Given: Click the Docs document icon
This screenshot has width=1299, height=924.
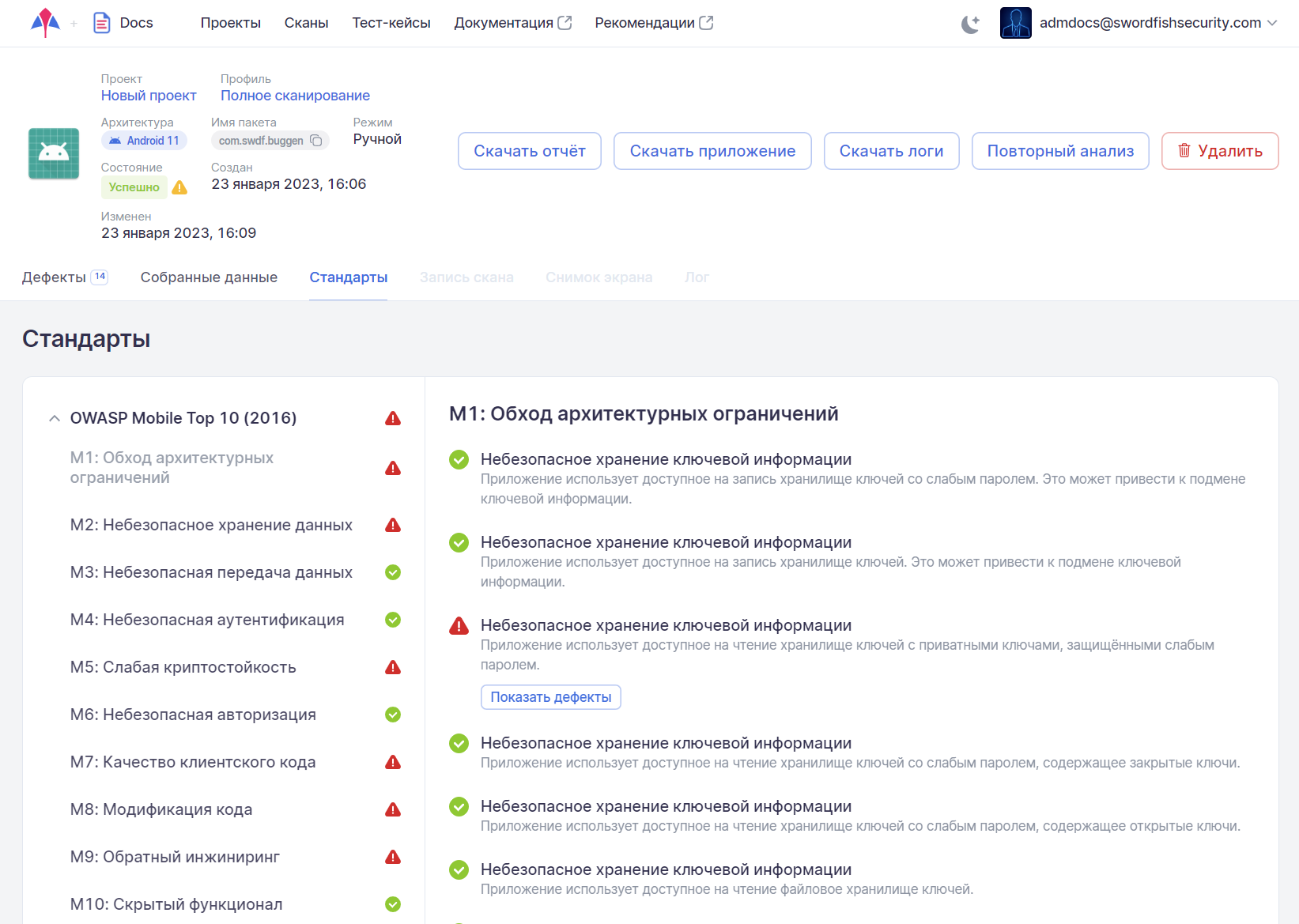Looking at the screenshot, I should click(x=102, y=23).
